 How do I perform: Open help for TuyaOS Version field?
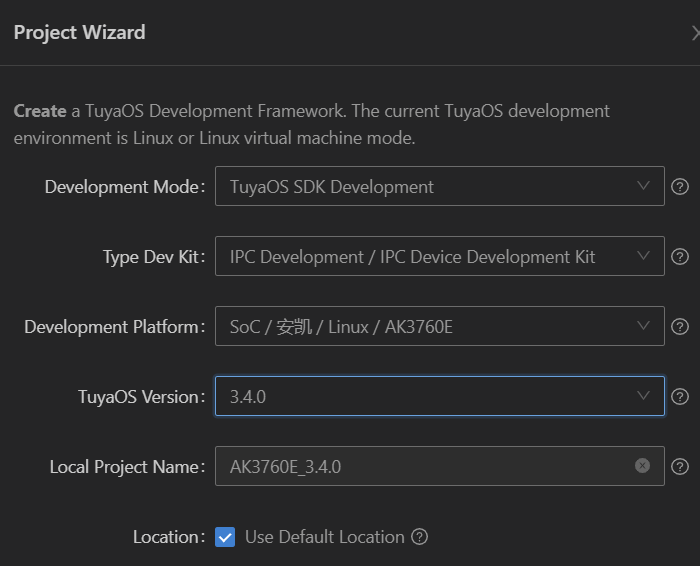pos(679,396)
